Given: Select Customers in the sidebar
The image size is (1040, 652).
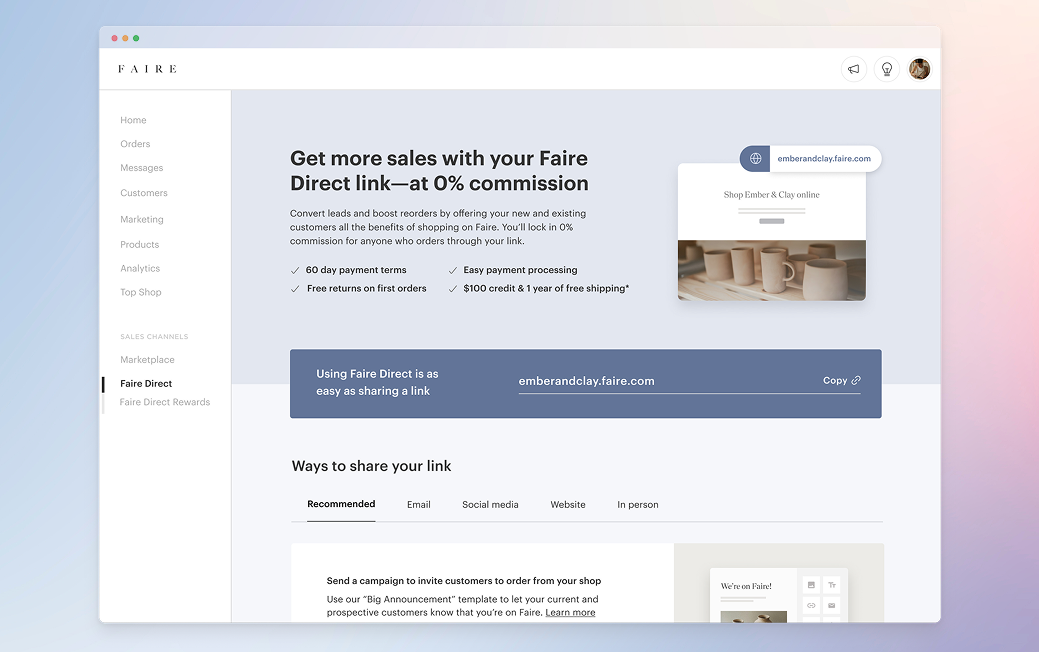Looking at the screenshot, I should tap(144, 193).
